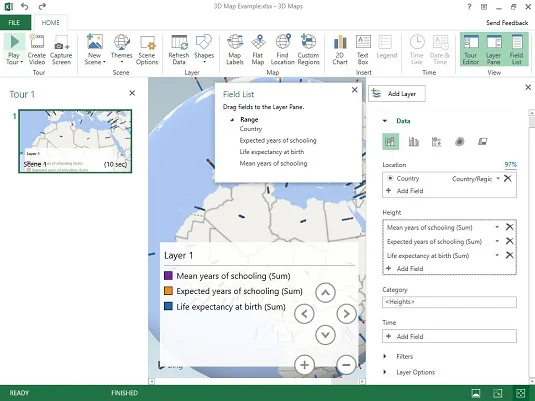Open Create Video tool
535x401 pixels.
37,49
